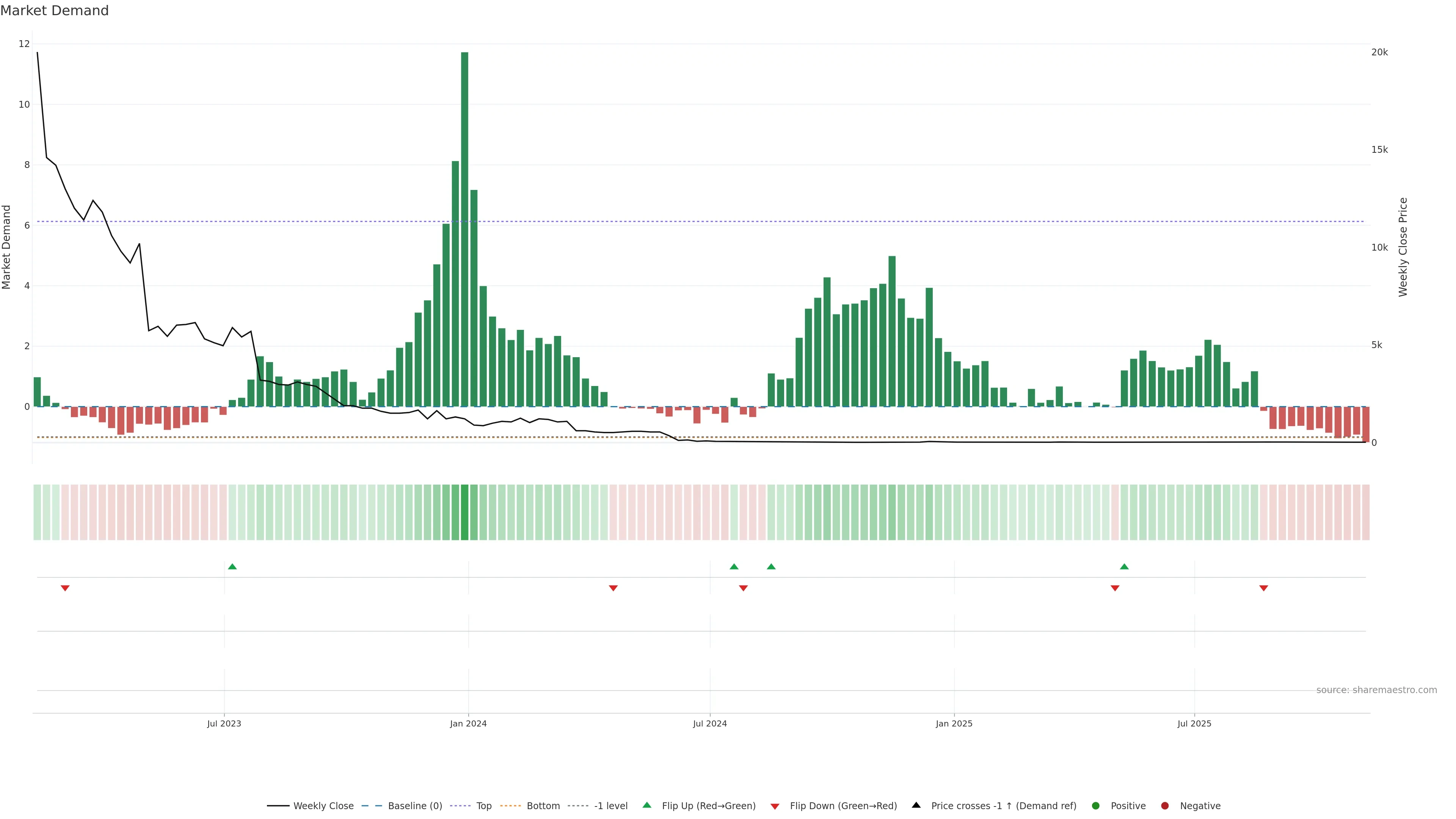Viewport: 1456px width, 819px height.
Task: Click the Market Demand chart title
Action: coord(54,11)
